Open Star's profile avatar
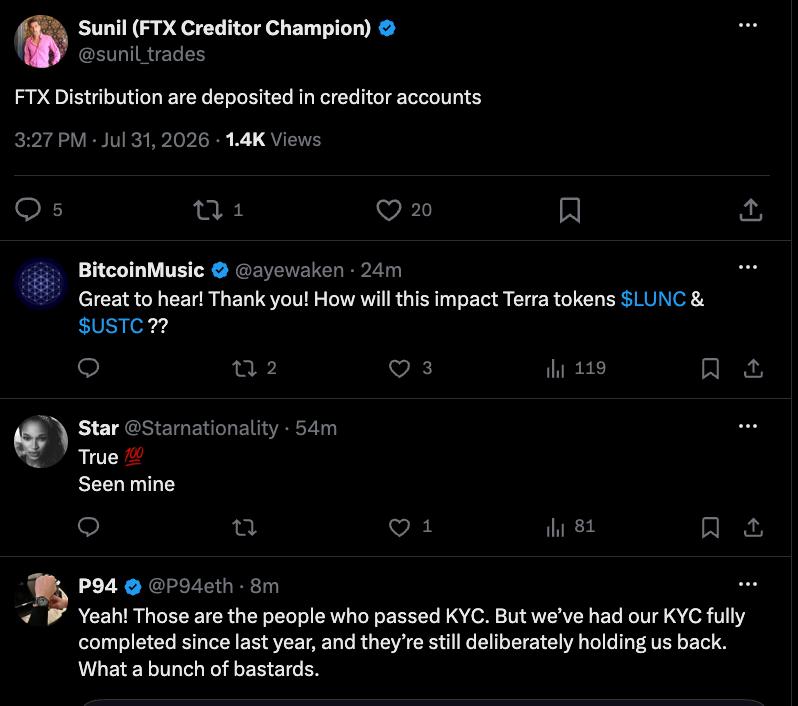798x706 pixels. click(x=41, y=441)
